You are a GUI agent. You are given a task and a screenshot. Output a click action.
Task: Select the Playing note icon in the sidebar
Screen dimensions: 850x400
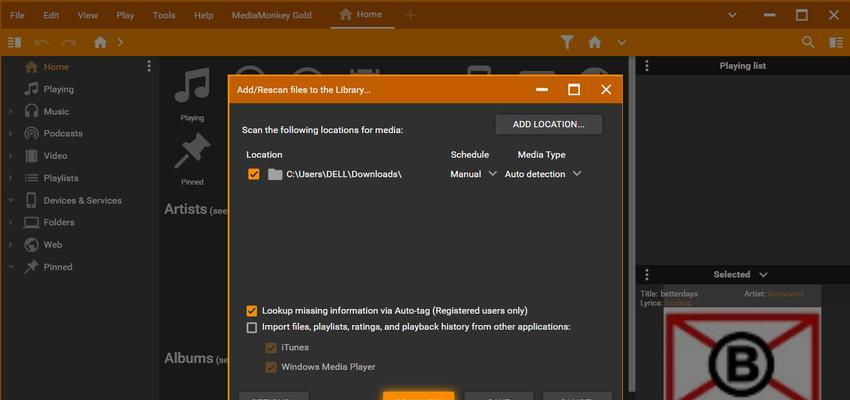31,89
